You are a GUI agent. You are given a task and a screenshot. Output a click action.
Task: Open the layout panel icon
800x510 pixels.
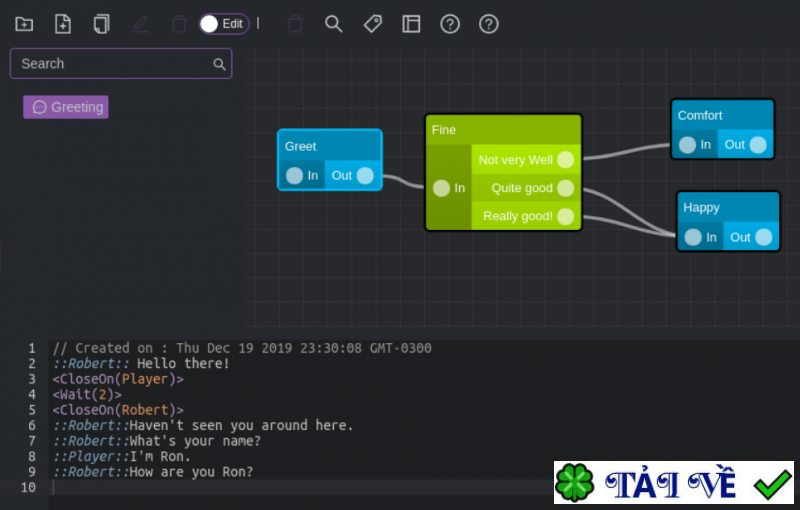click(411, 24)
